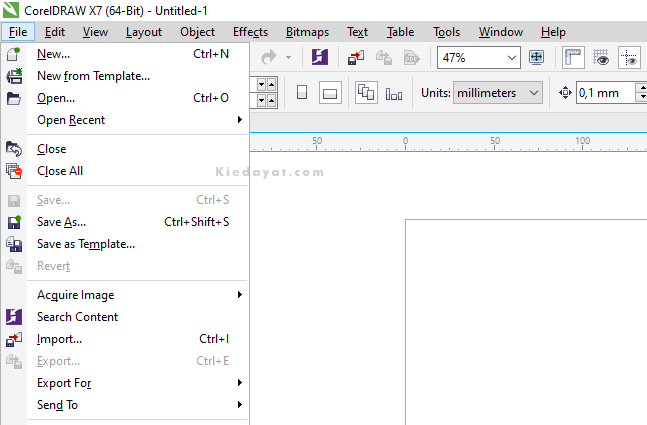Image resolution: width=647 pixels, height=425 pixels.
Task: Click the page height spinner arrows
Action: coord(266,100)
